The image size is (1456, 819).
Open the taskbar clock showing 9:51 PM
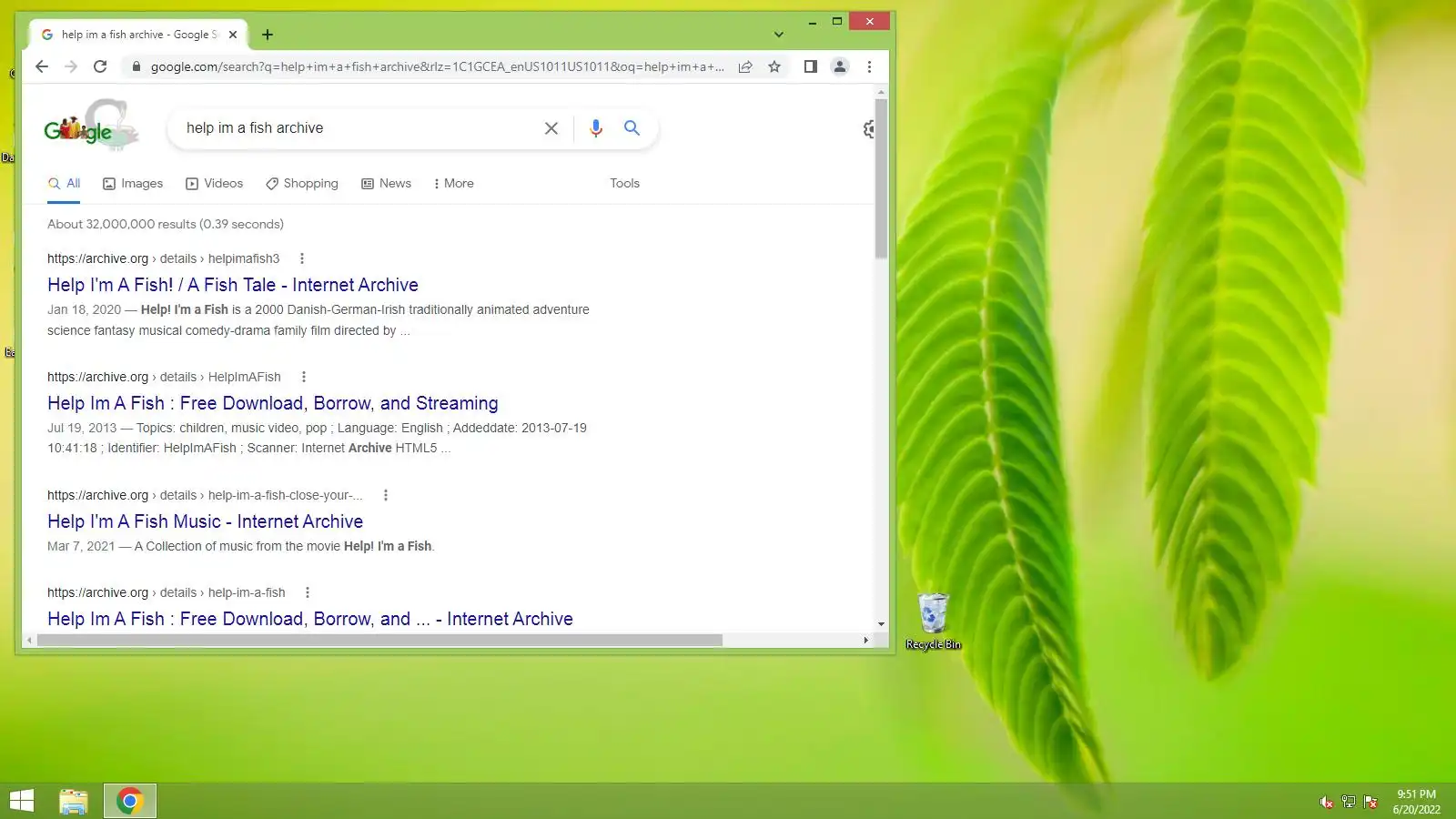coord(1417,802)
